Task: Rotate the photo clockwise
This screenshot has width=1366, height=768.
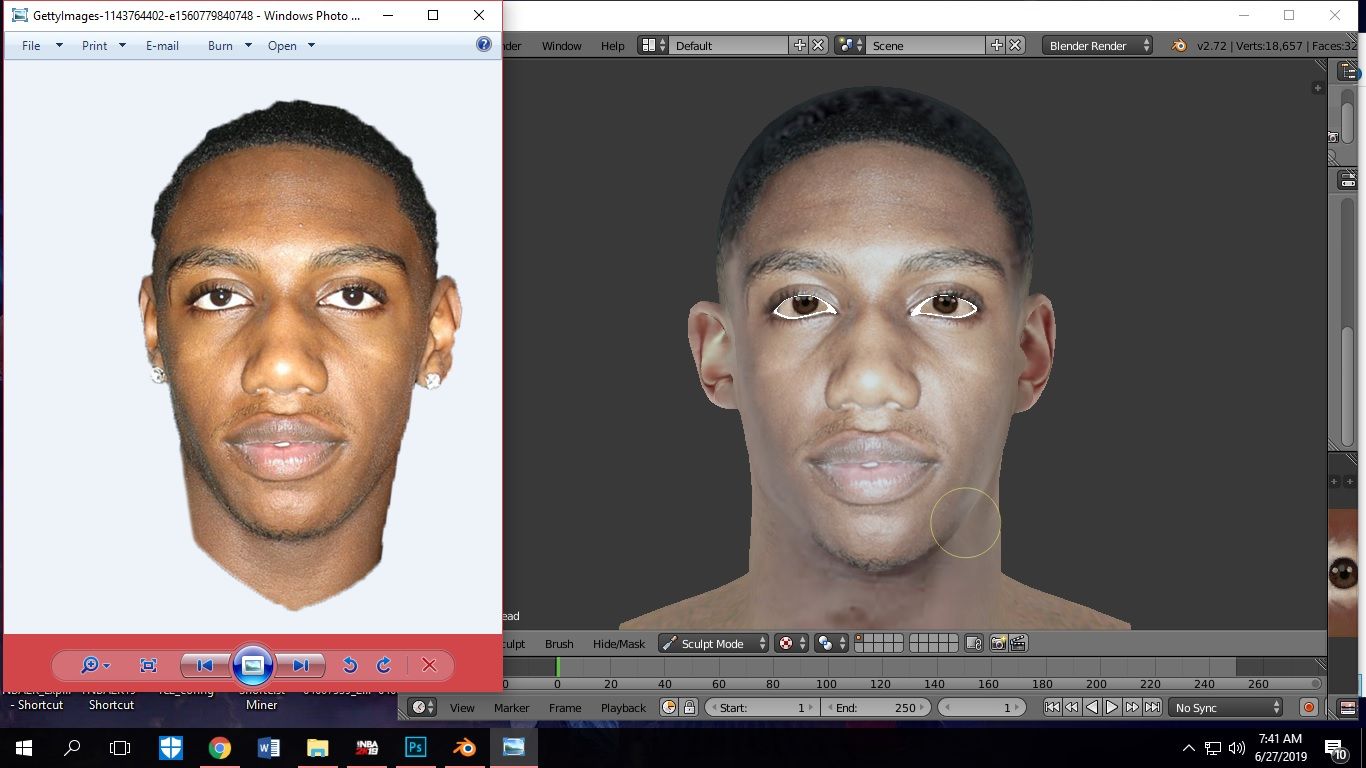Action: (x=384, y=665)
